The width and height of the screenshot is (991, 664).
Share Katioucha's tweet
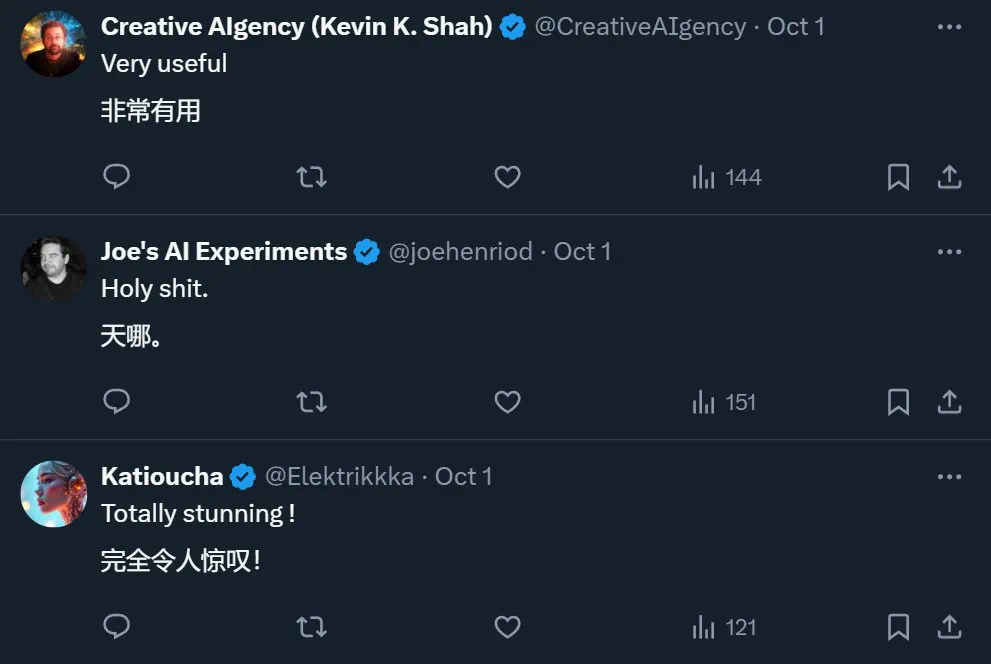click(x=949, y=627)
